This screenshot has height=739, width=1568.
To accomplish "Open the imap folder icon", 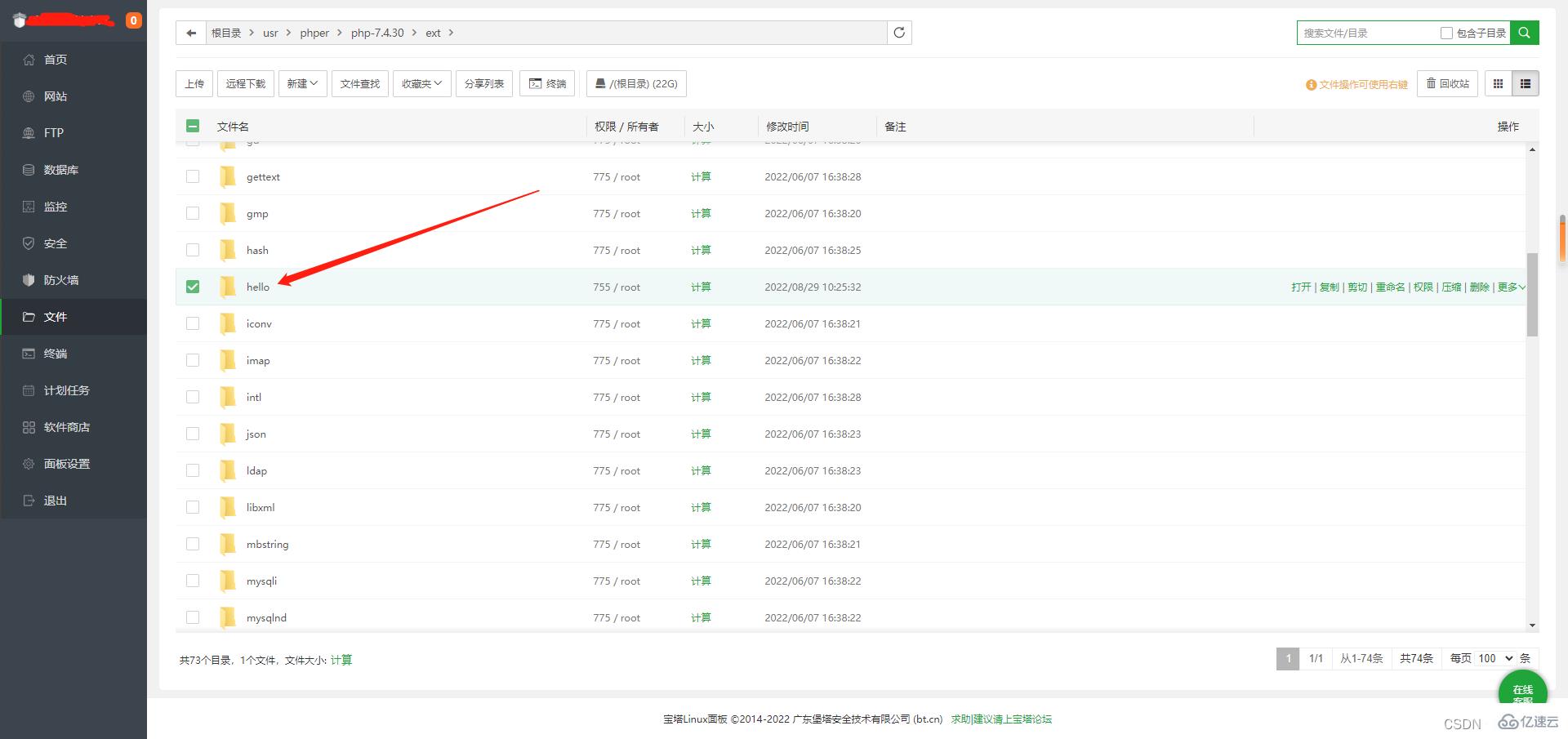I will pyautogui.click(x=228, y=360).
